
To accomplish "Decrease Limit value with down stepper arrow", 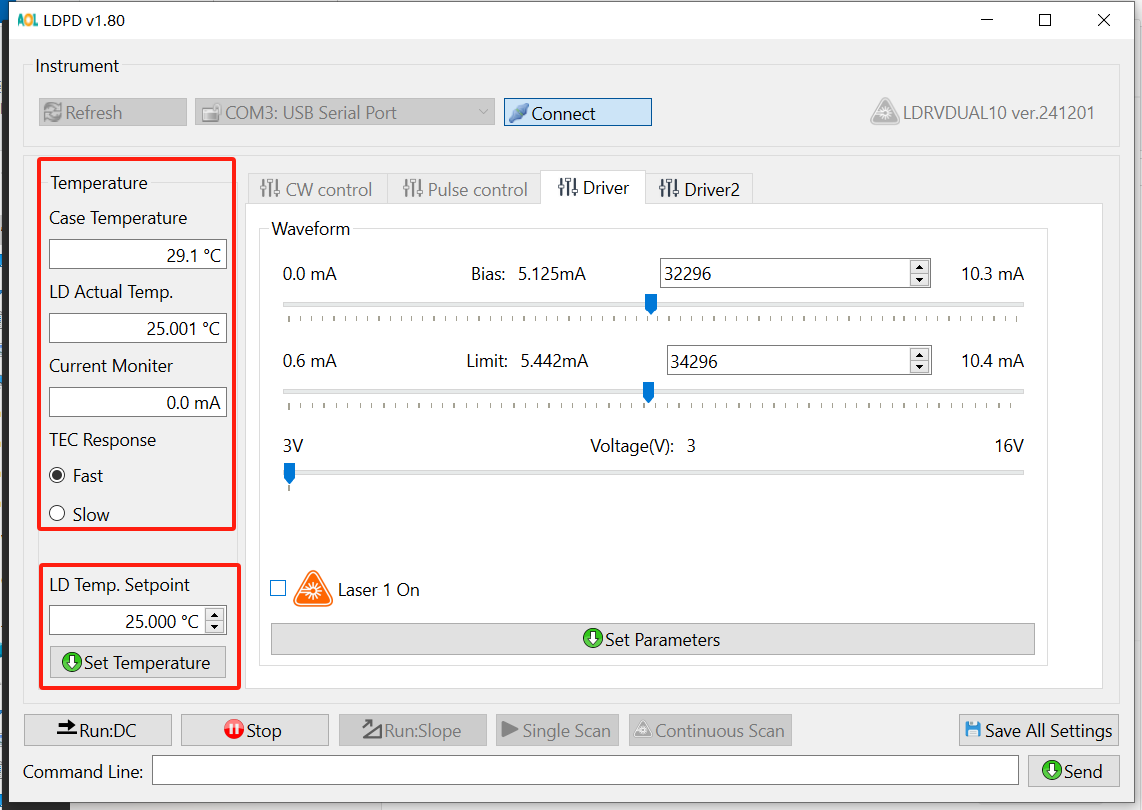I will (920, 367).
